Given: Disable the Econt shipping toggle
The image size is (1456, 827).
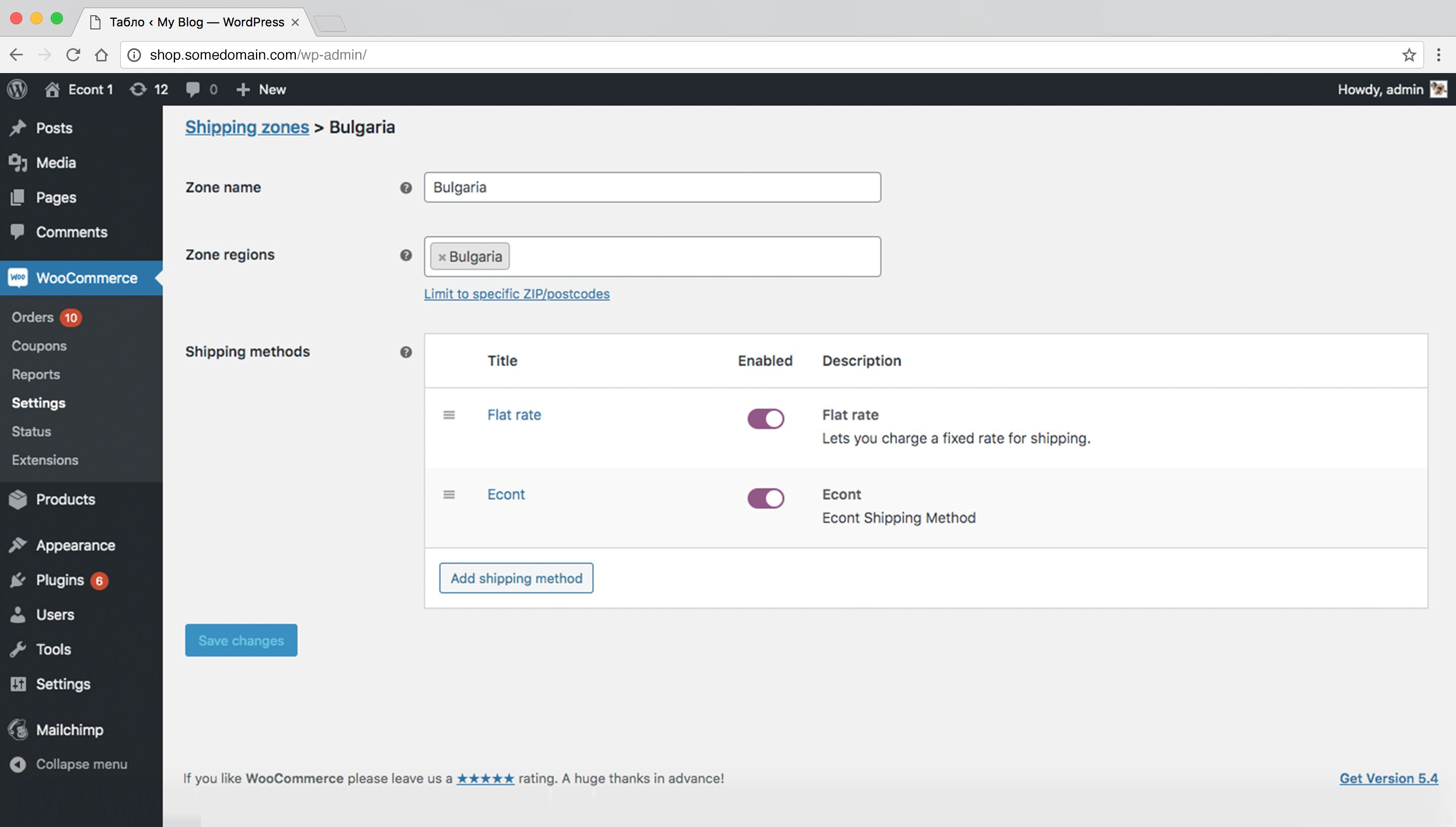Looking at the screenshot, I should click(x=766, y=498).
